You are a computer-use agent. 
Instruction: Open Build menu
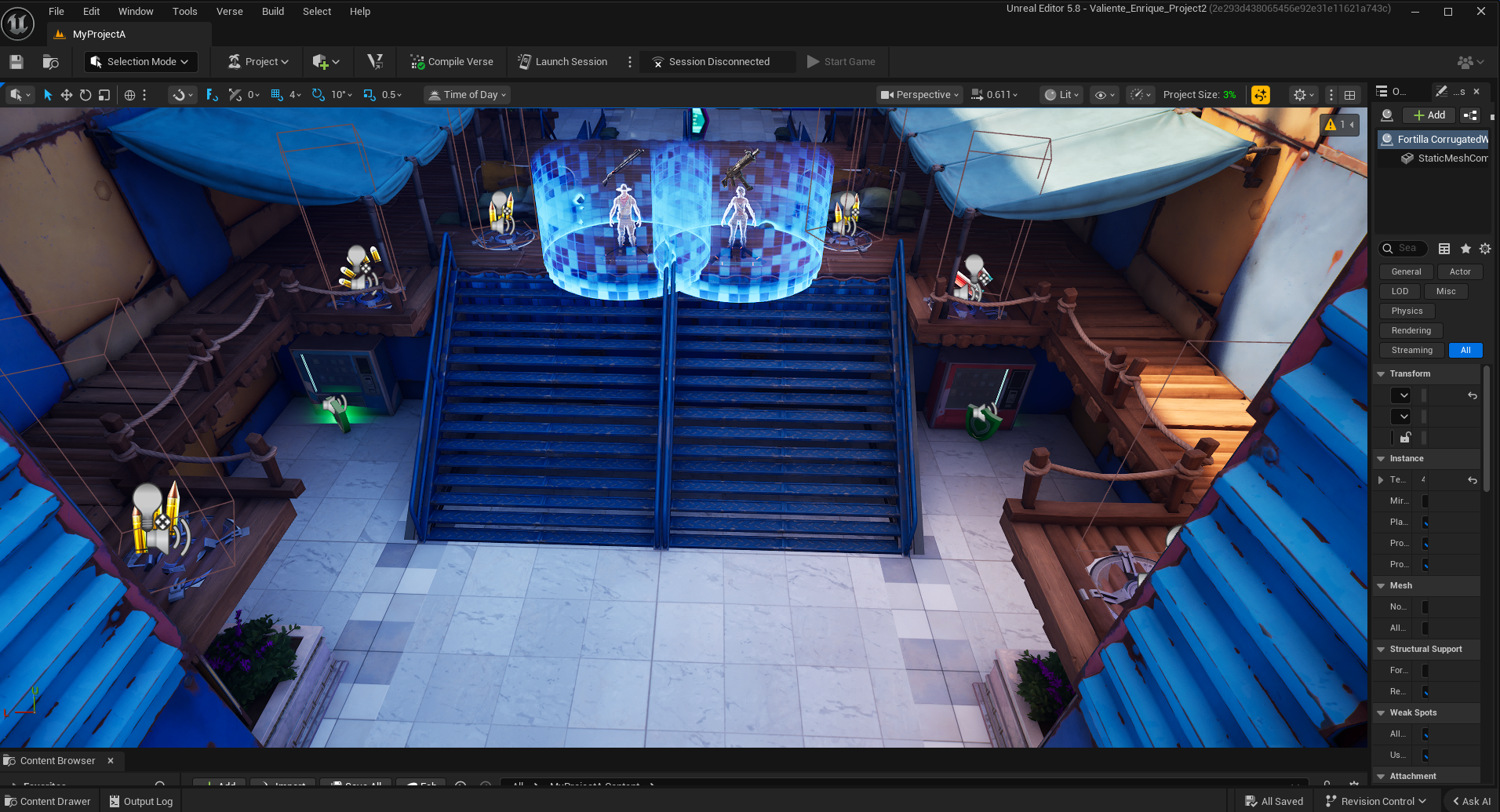click(273, 12)
